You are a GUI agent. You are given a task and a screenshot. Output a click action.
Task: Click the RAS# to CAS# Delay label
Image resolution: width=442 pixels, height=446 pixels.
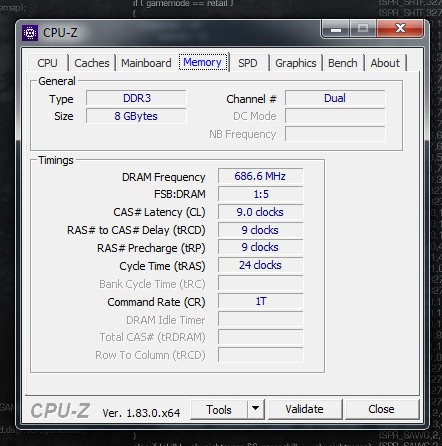point(136,230)
